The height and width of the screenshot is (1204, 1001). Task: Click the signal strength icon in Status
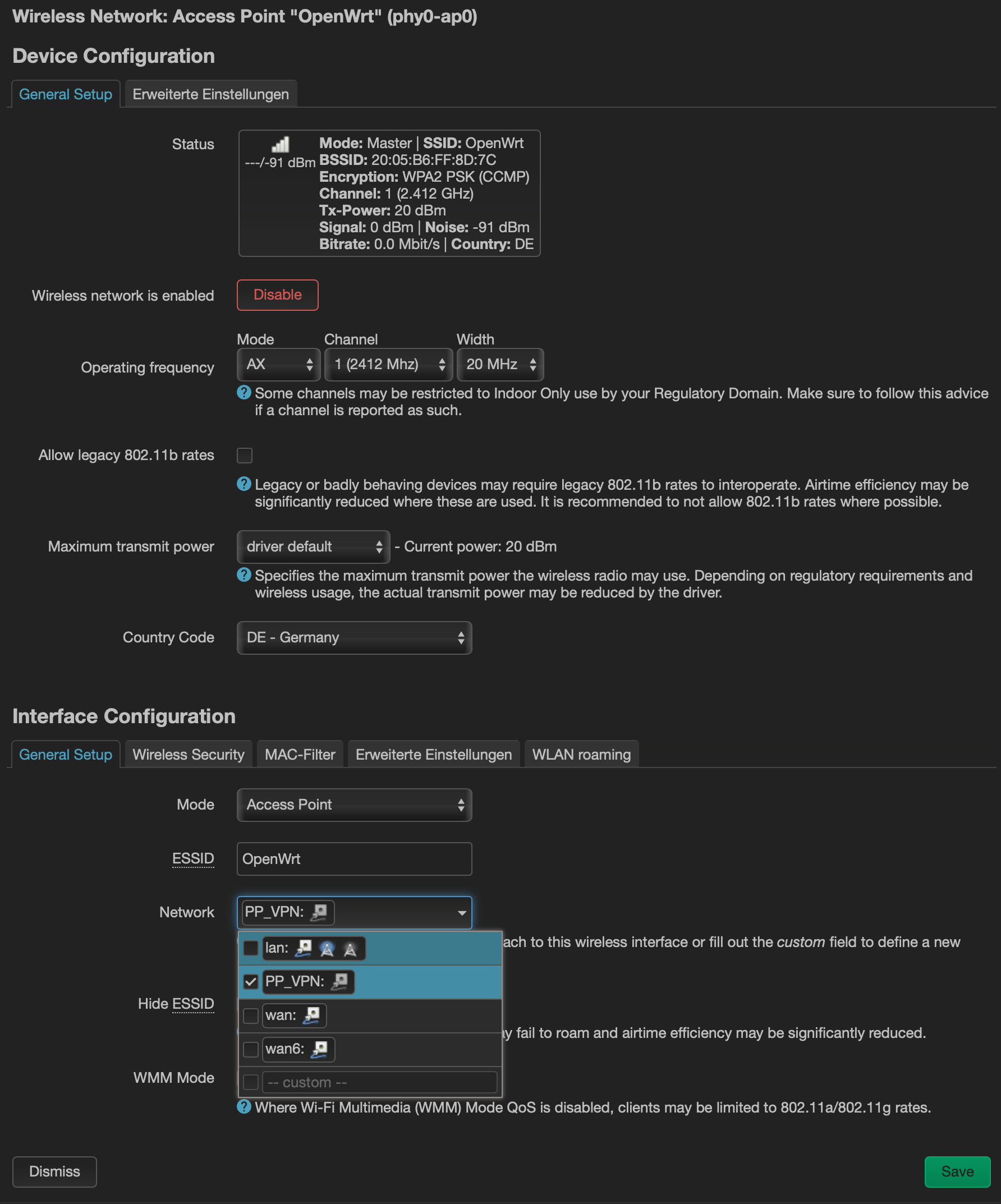click(281, 144)
